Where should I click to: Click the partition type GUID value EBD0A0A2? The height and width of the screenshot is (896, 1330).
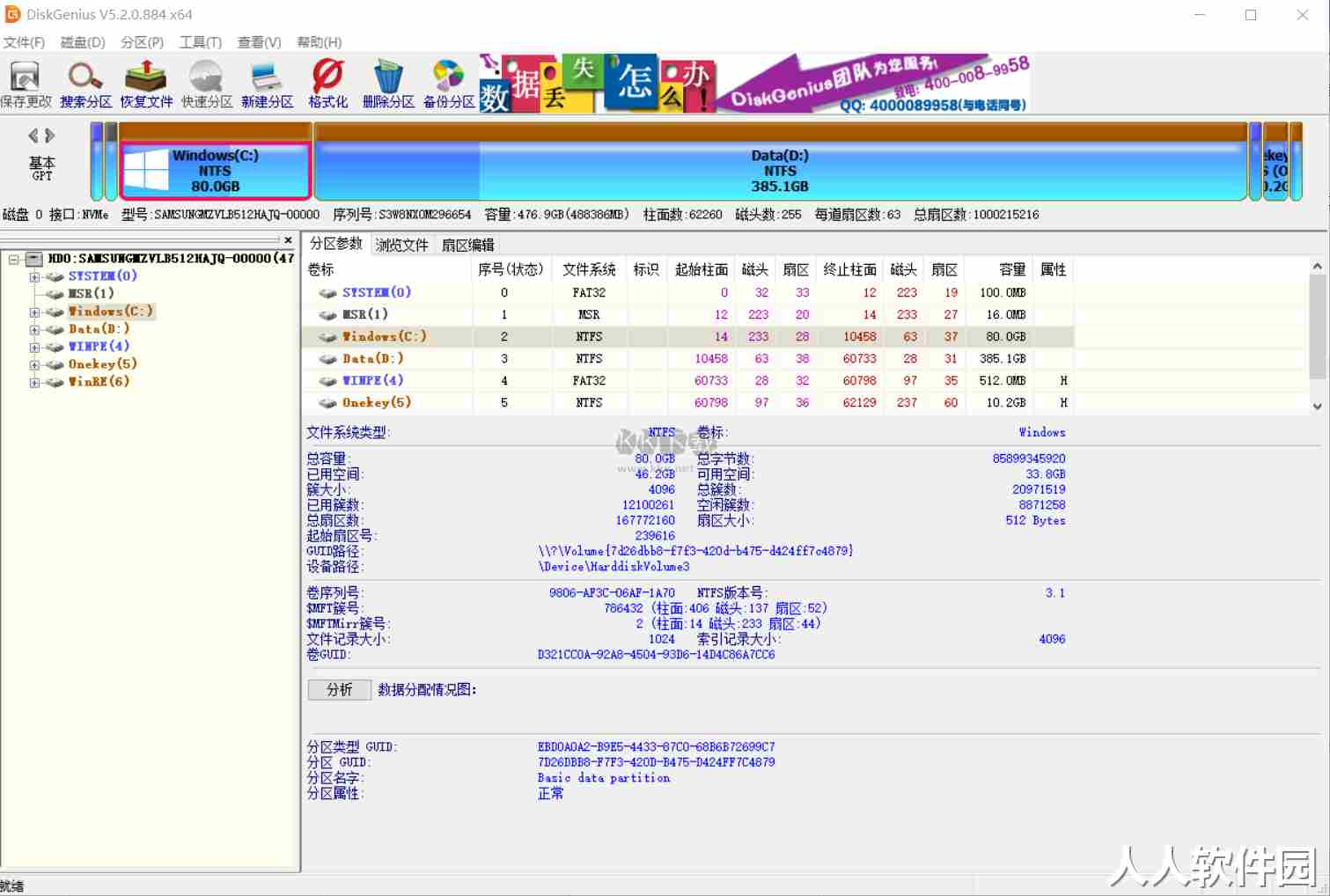pos(657,746)
